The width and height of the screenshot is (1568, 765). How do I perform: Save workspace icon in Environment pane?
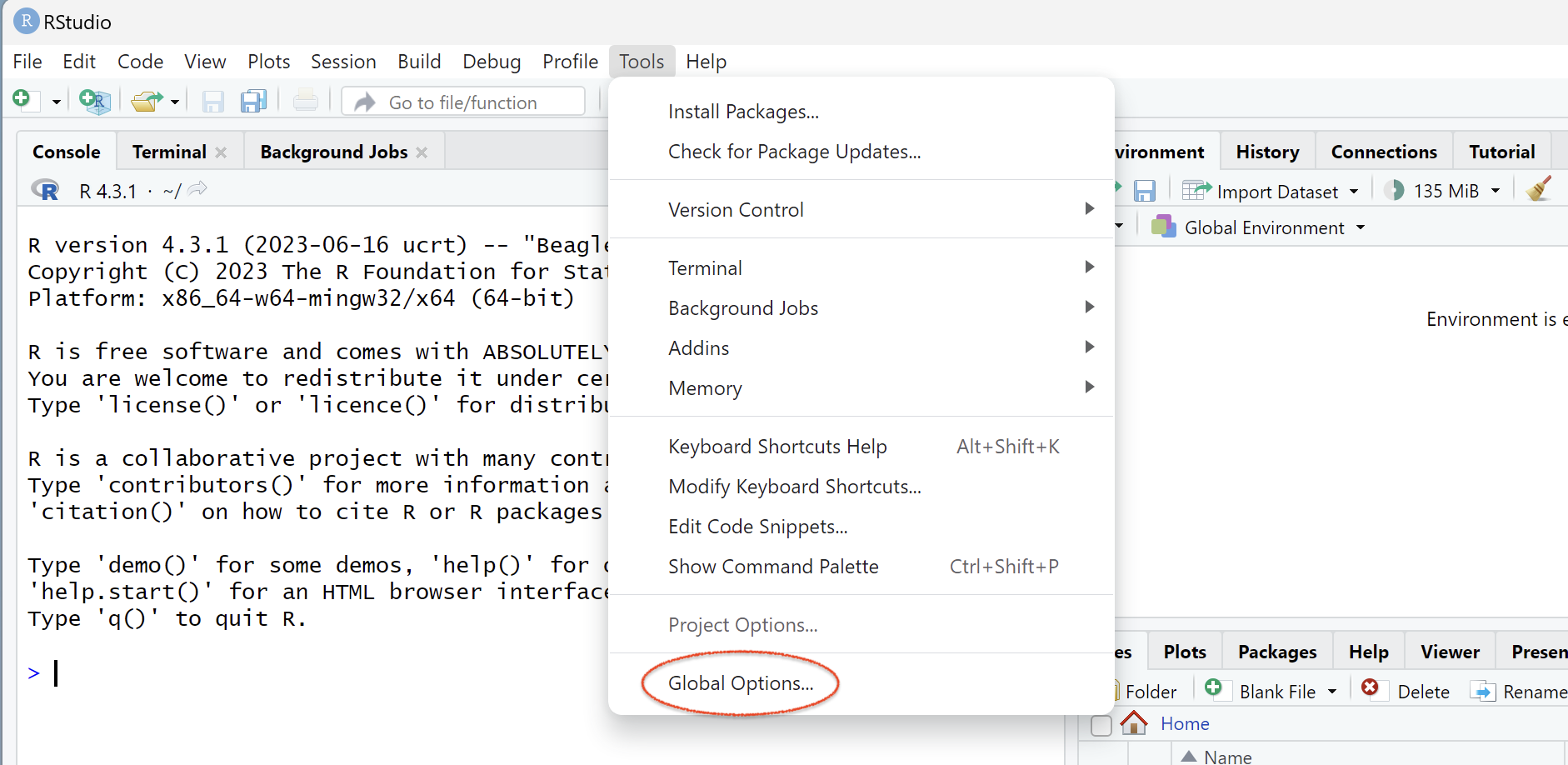(x=1145, y=191)
